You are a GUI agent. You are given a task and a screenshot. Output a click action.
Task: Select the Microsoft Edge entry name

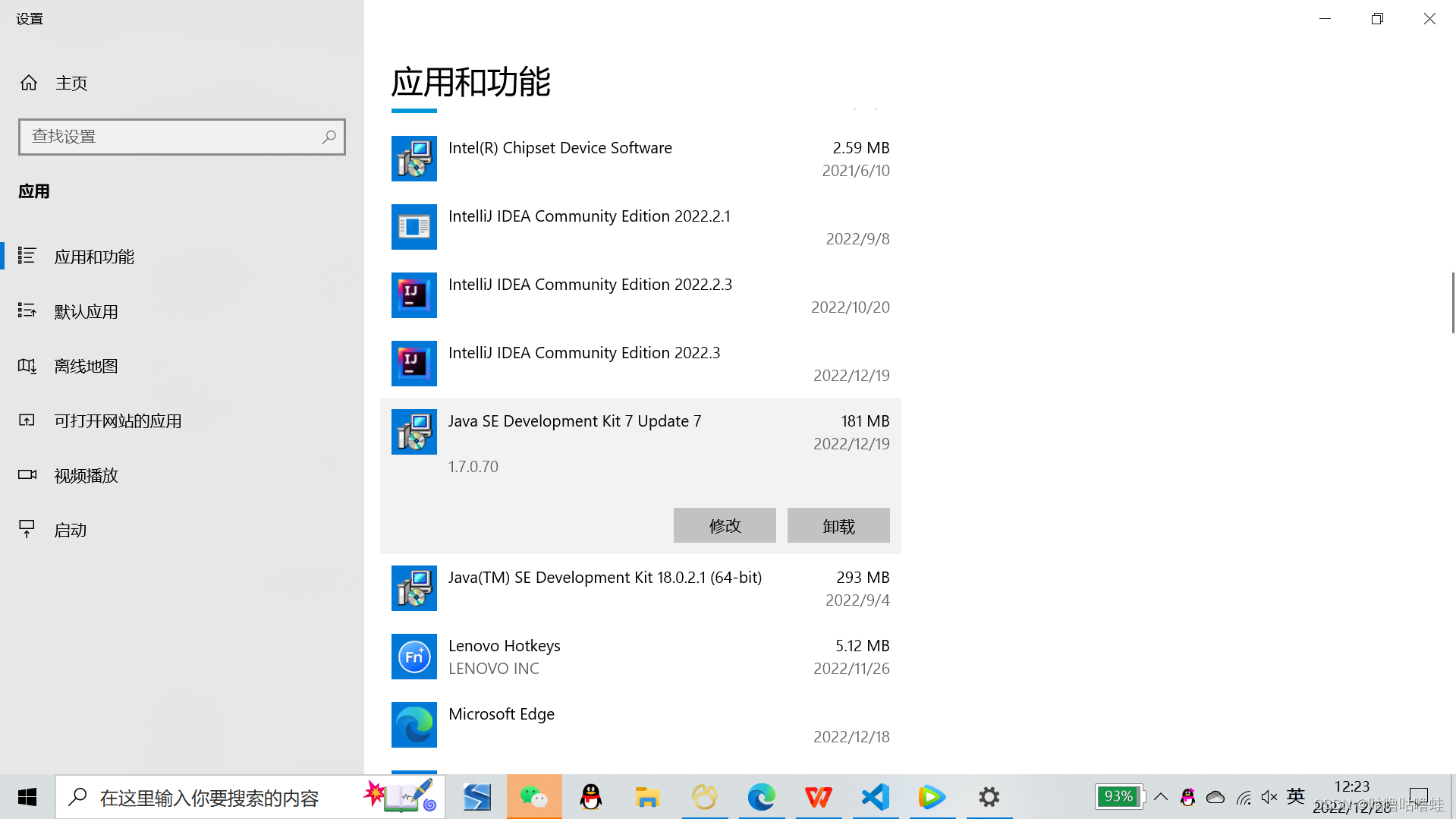502,714
